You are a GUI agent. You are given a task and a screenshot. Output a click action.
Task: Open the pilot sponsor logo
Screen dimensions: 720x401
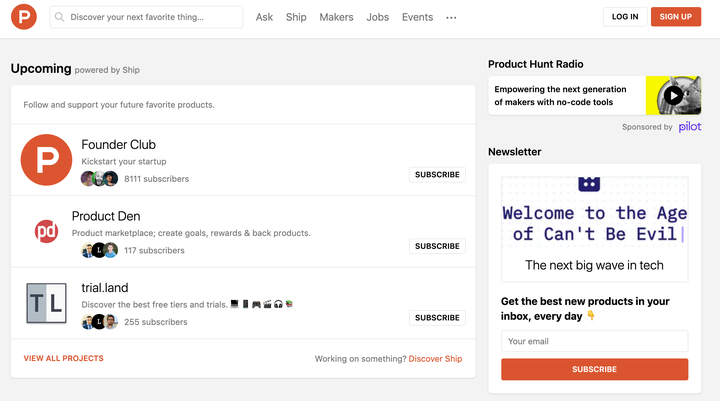[690, 127]
